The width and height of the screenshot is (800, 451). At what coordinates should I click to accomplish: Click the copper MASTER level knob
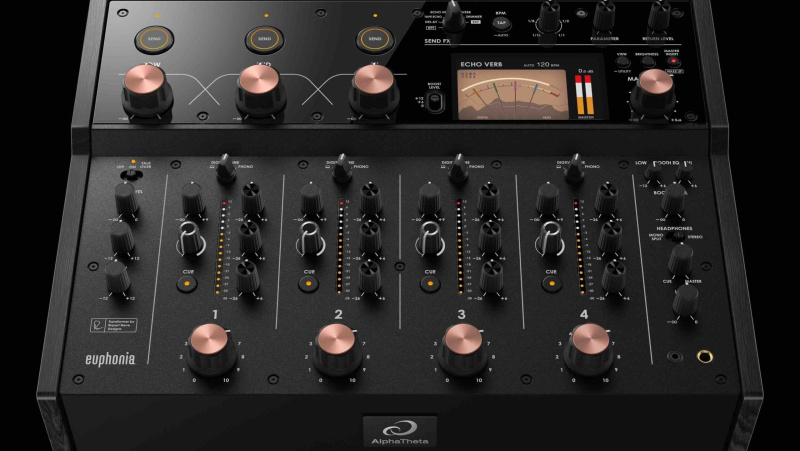point(654,92)
